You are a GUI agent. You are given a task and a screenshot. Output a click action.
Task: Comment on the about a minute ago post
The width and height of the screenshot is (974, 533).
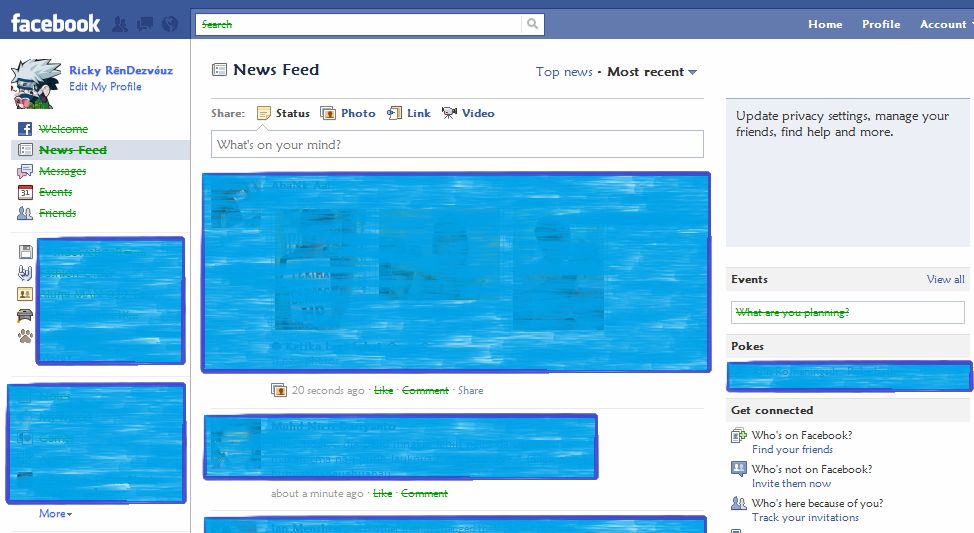[424, 493]
